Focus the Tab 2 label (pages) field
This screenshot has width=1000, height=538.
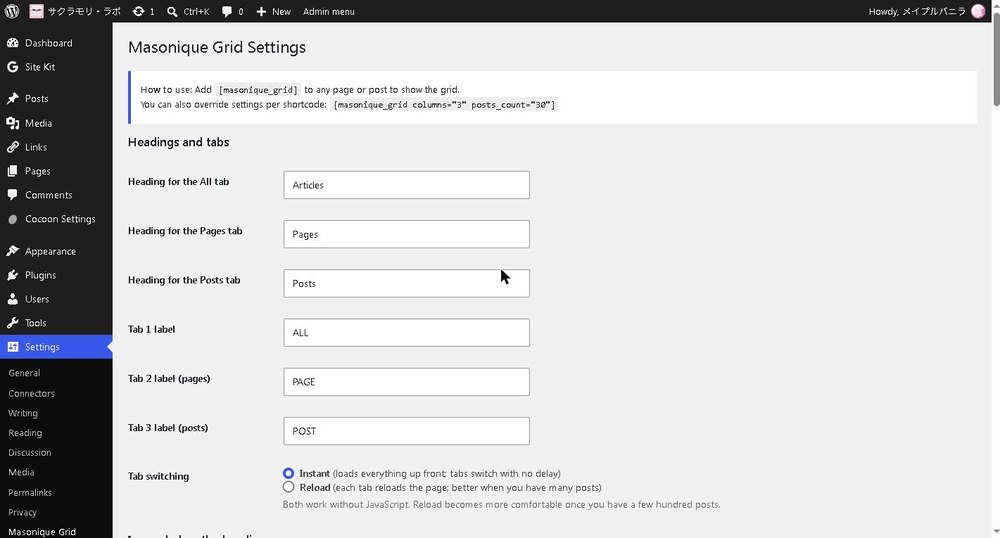406,382
